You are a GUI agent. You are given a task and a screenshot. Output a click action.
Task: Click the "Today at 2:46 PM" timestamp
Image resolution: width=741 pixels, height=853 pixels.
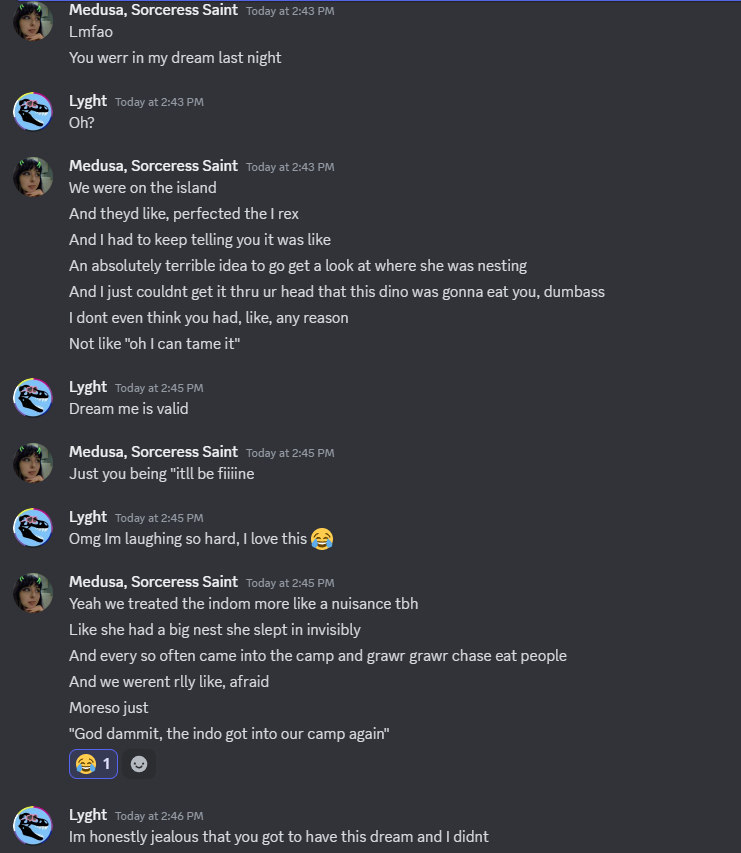(x=159, y=816)
